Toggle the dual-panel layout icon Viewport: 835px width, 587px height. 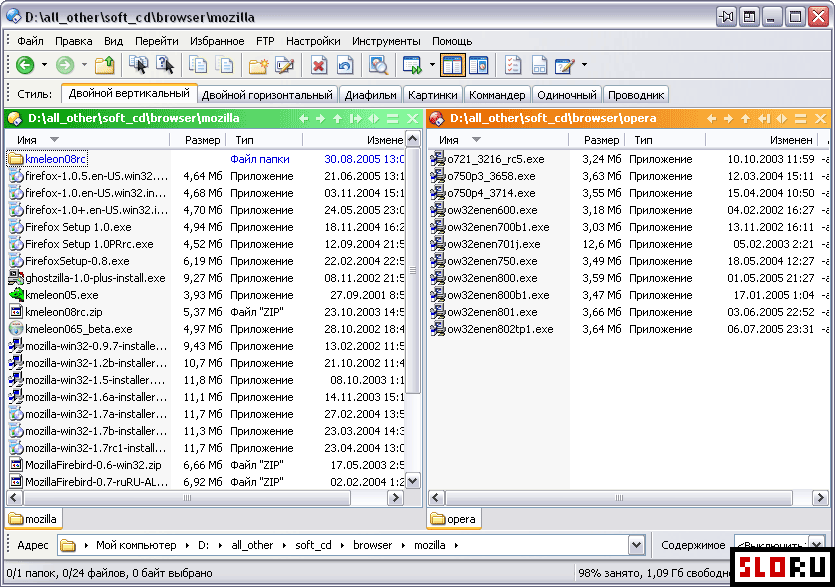point(452,65)
